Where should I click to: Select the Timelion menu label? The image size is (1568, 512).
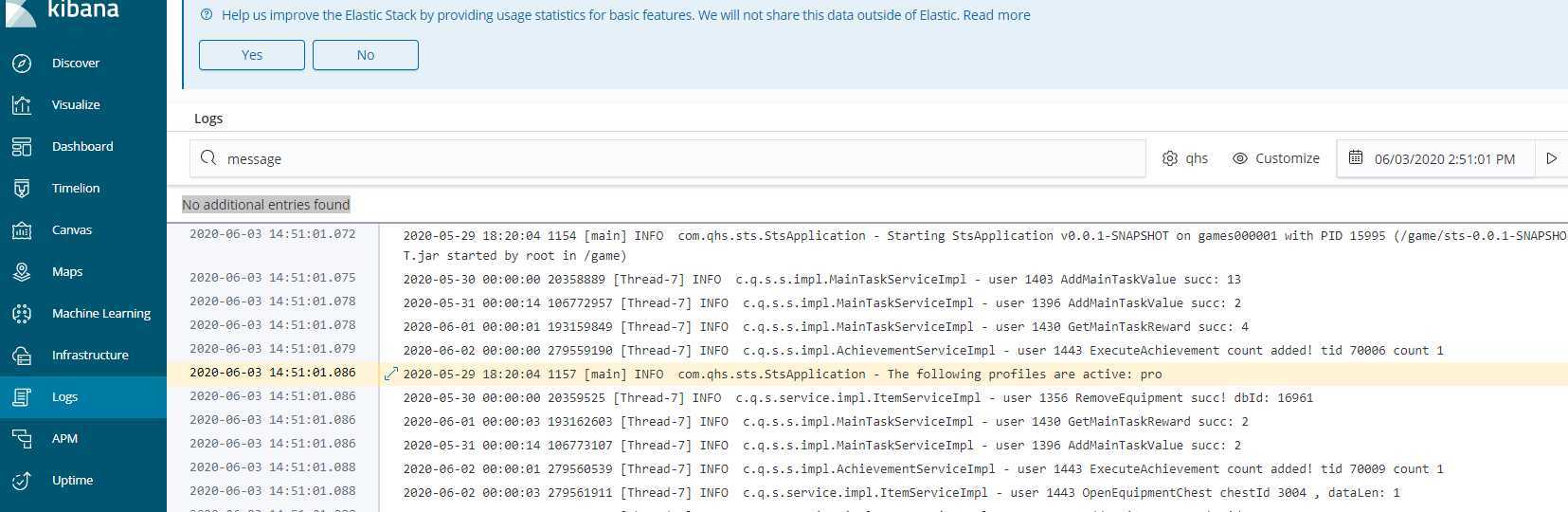pos(76,188)
